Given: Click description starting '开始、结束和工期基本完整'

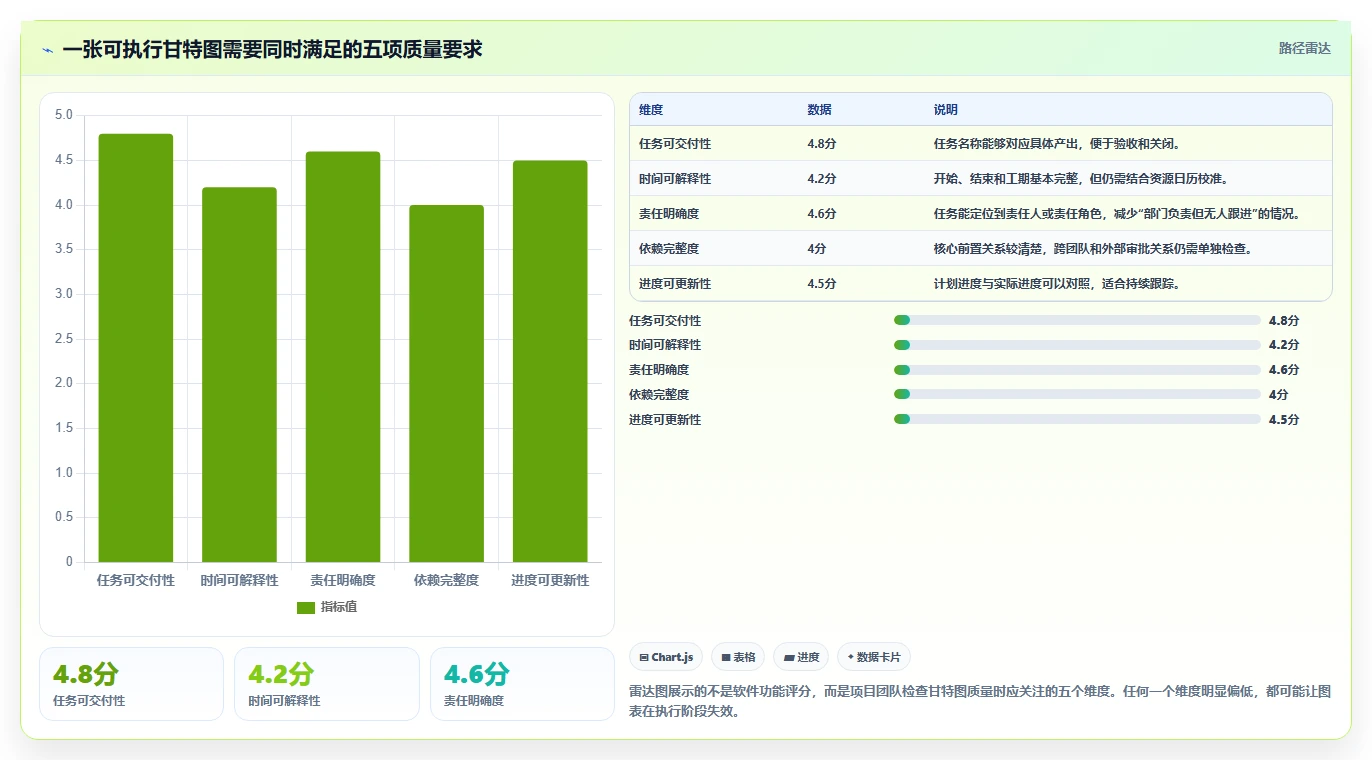Looking at the screenshot, I should click(1080, 179).
